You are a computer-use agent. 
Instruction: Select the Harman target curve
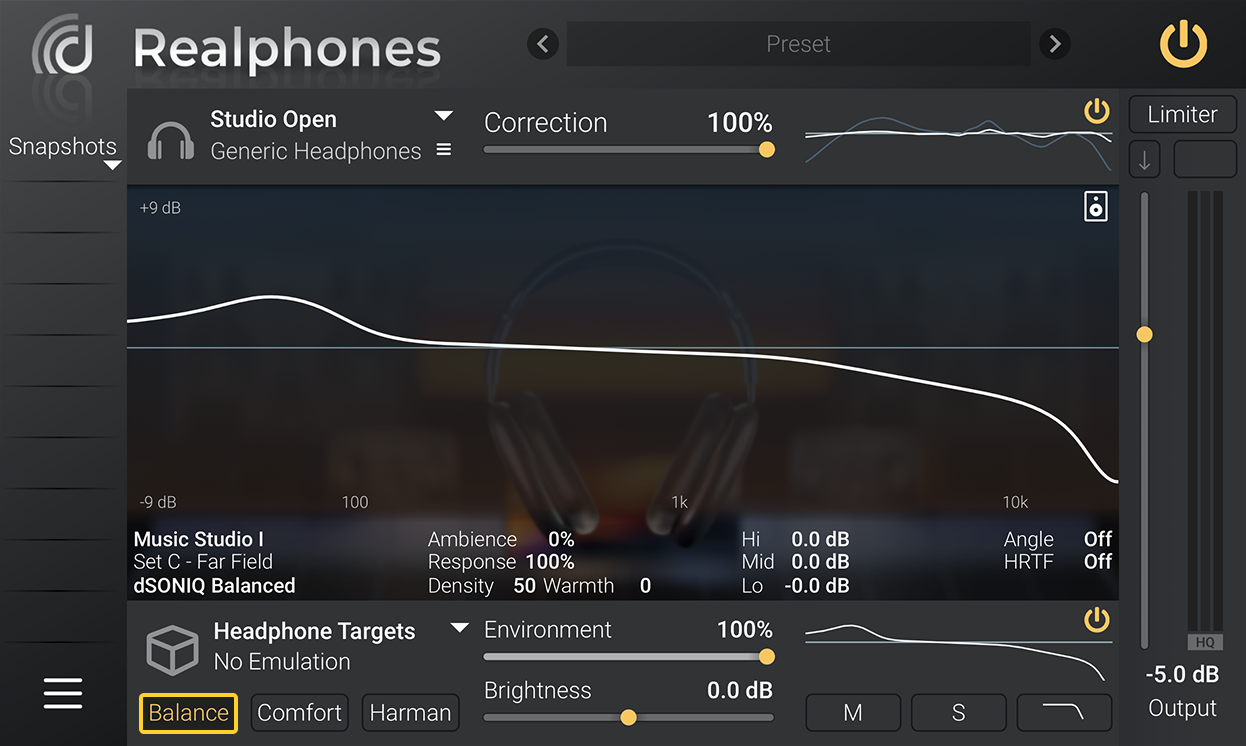click(410, 712)
